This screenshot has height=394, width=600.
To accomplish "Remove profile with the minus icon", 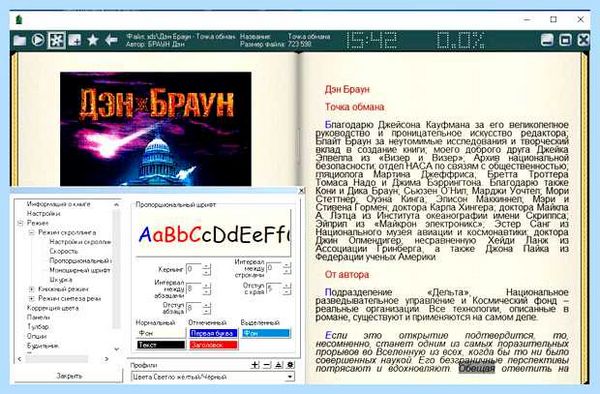I will (x=267, y=365).
